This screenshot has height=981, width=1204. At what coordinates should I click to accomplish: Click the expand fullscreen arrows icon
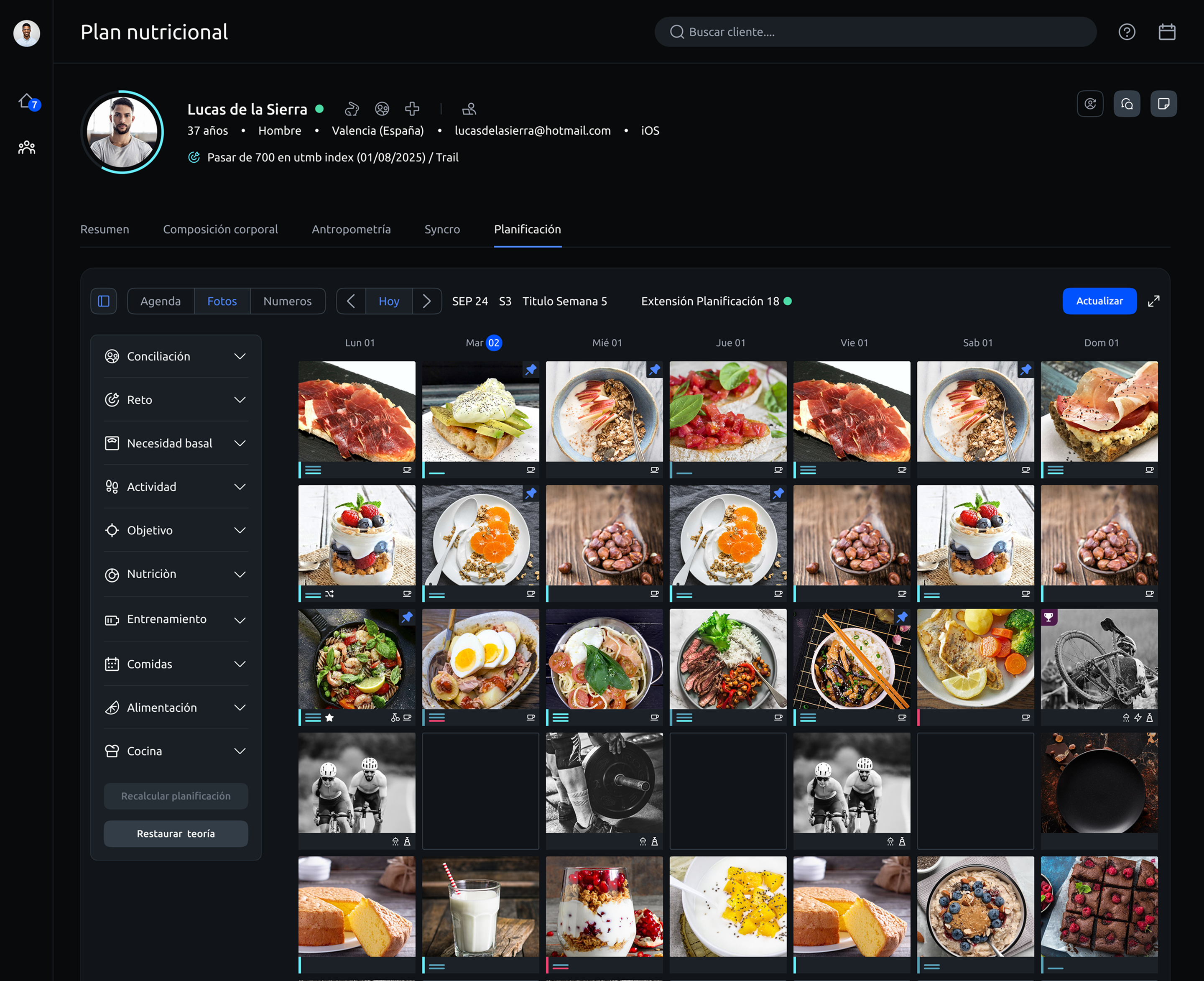pos(1153,301)
